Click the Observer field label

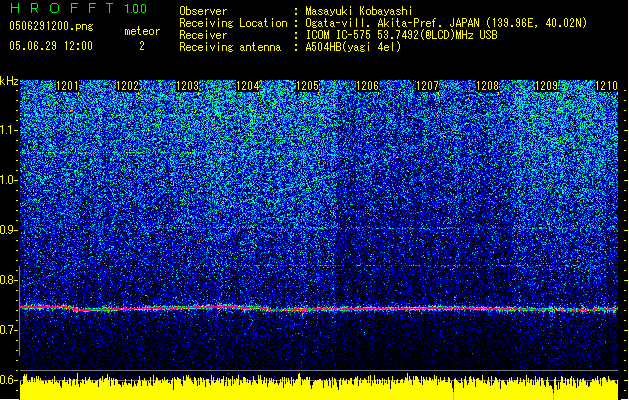point(203,11)
